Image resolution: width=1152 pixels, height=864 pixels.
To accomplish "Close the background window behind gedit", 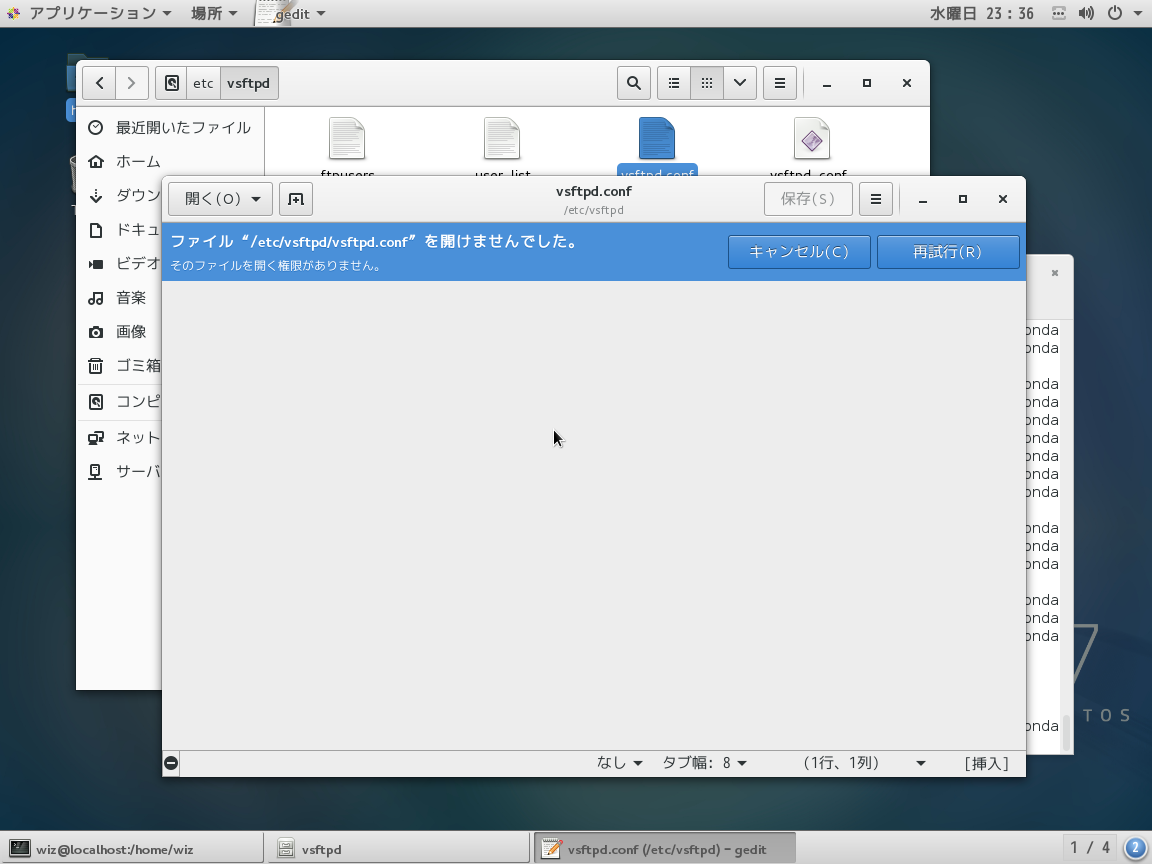I will (1055, 273).
